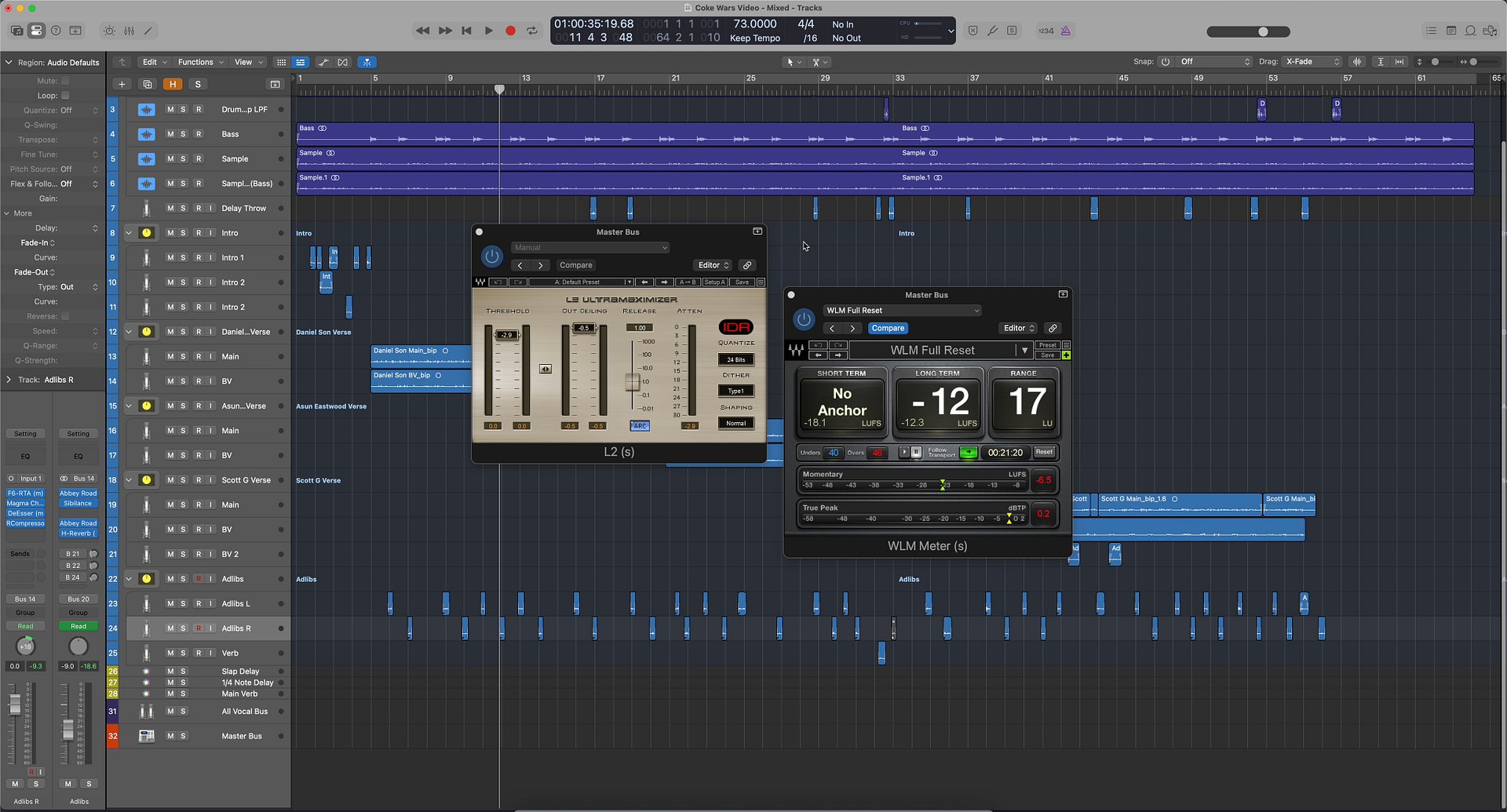Open the Functions menu
Image resolution: width=1507 pixels, height=812 pixels.
(x=200, y=62)
